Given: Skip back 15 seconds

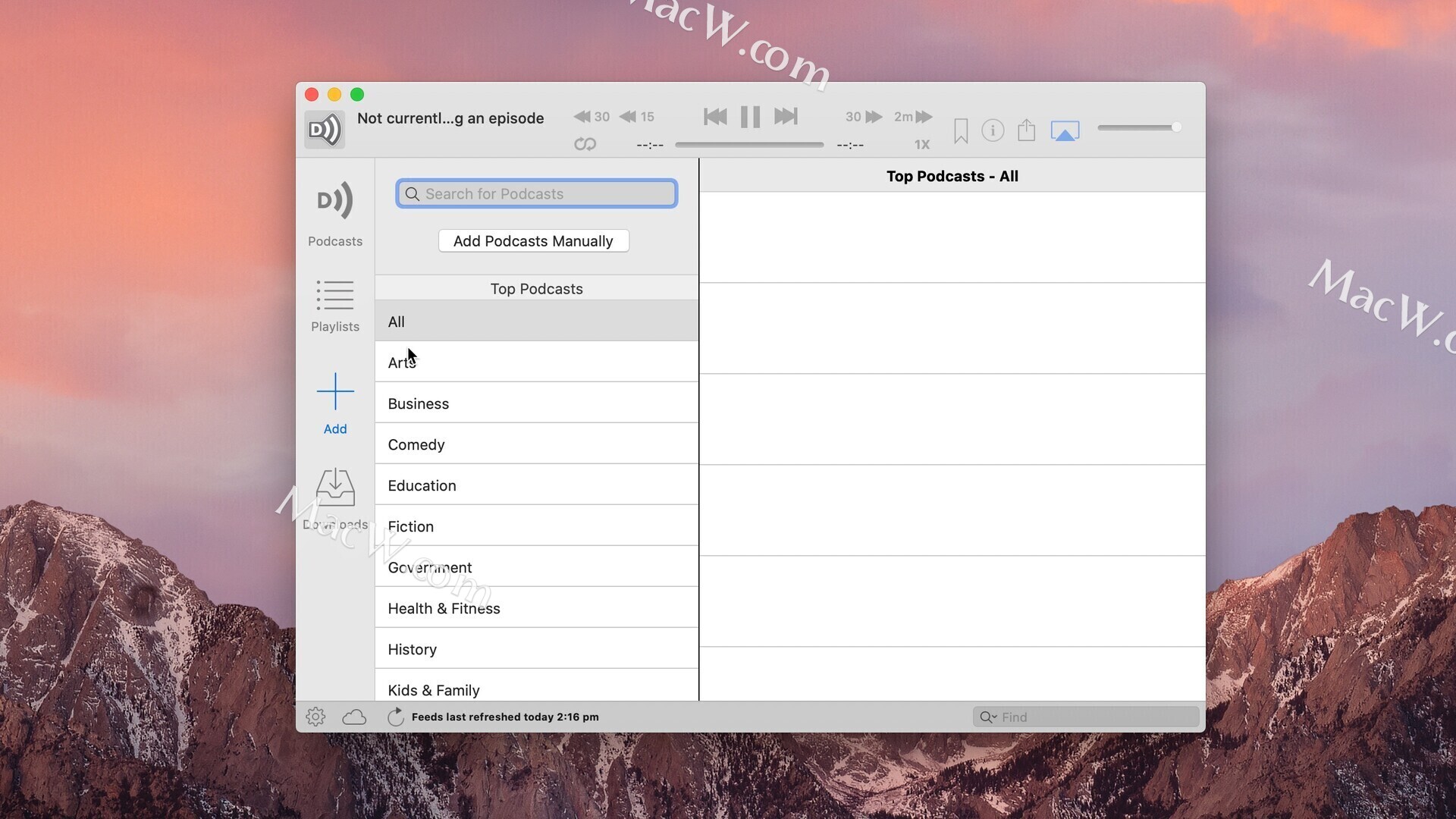Looking at the screenshot, I should 637,117.
